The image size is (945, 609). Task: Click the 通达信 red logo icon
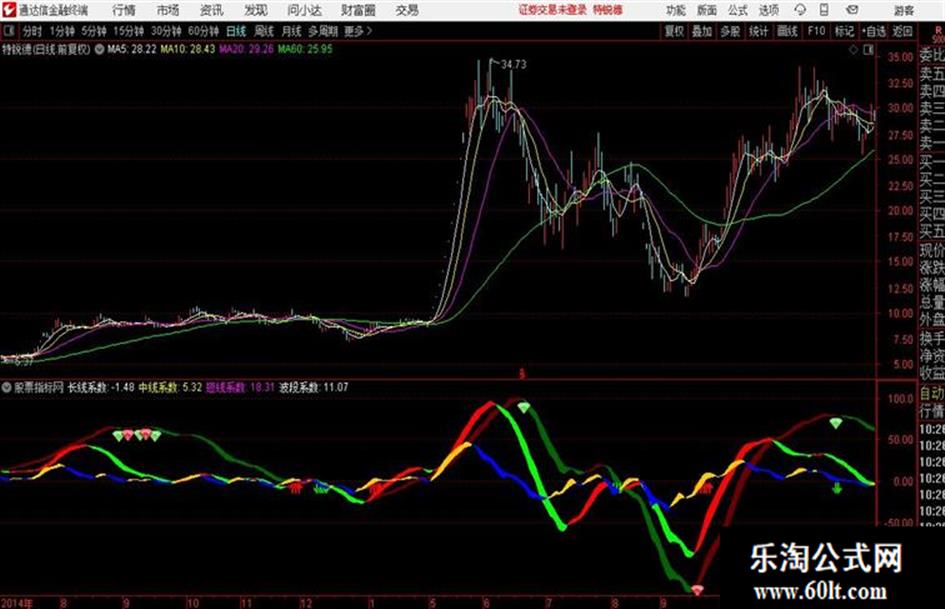(8, 10)
